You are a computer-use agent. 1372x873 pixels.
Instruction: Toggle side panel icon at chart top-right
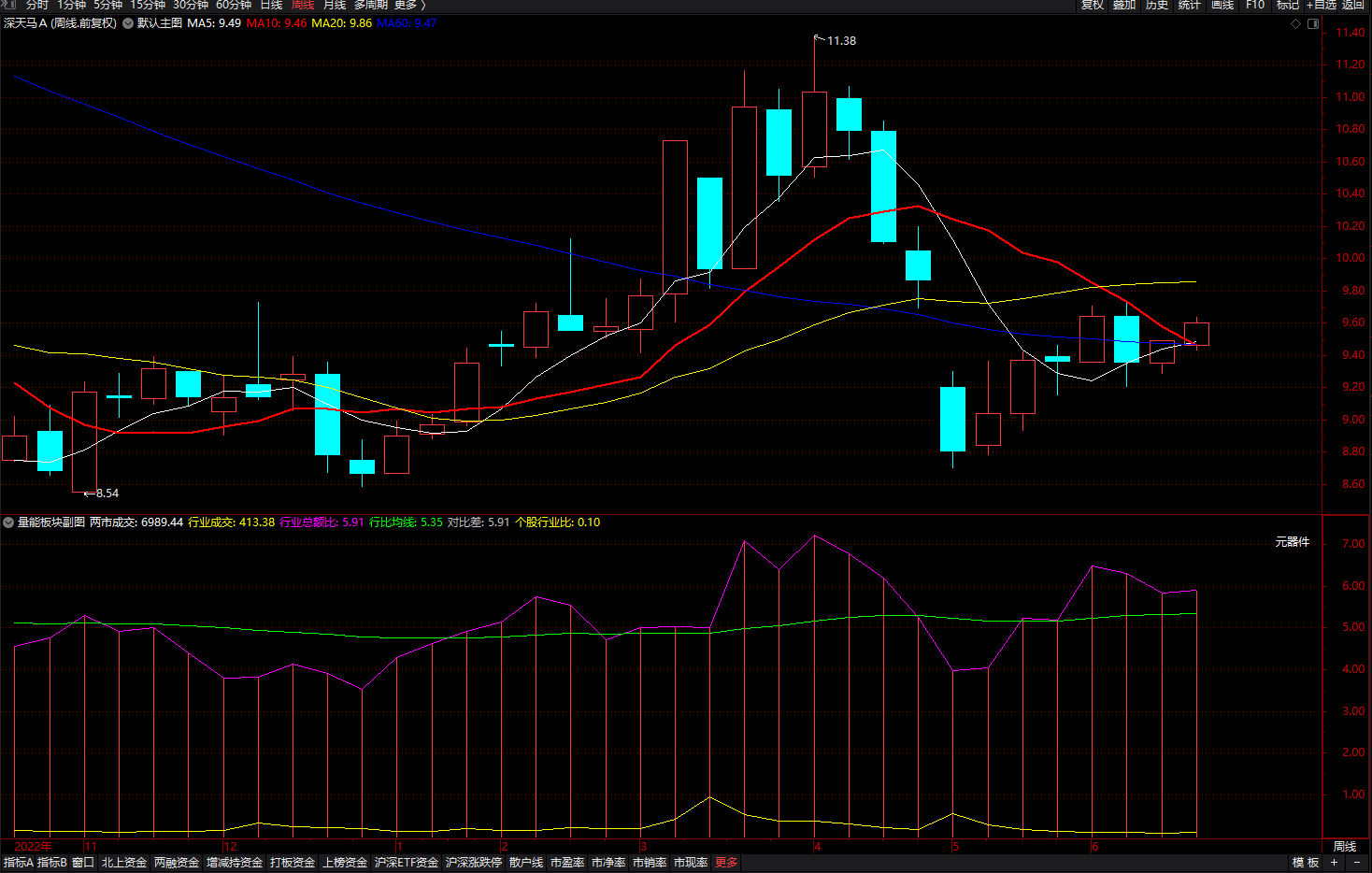pyautogui.click(x=1313, y=23)
